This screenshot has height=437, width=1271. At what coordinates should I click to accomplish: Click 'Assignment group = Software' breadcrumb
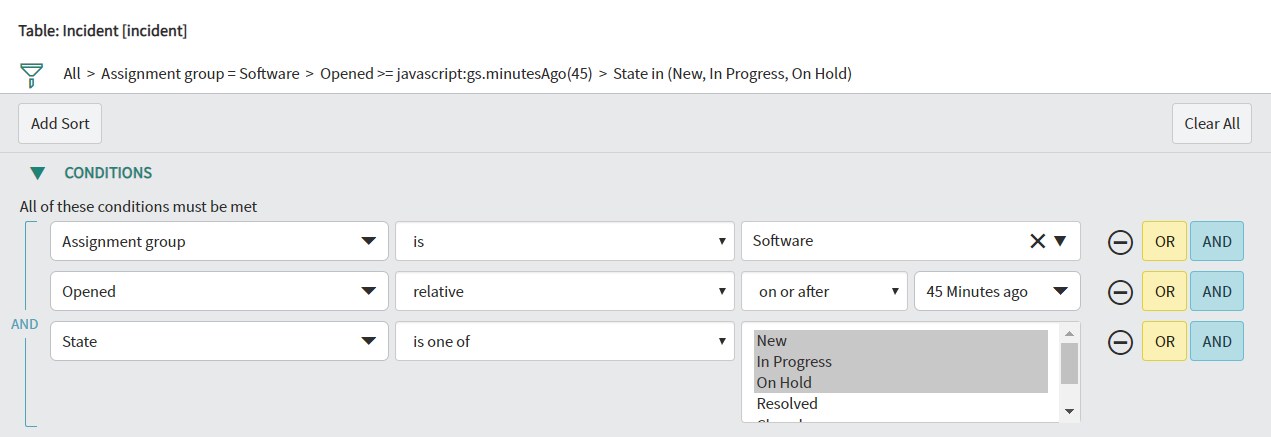200,74
